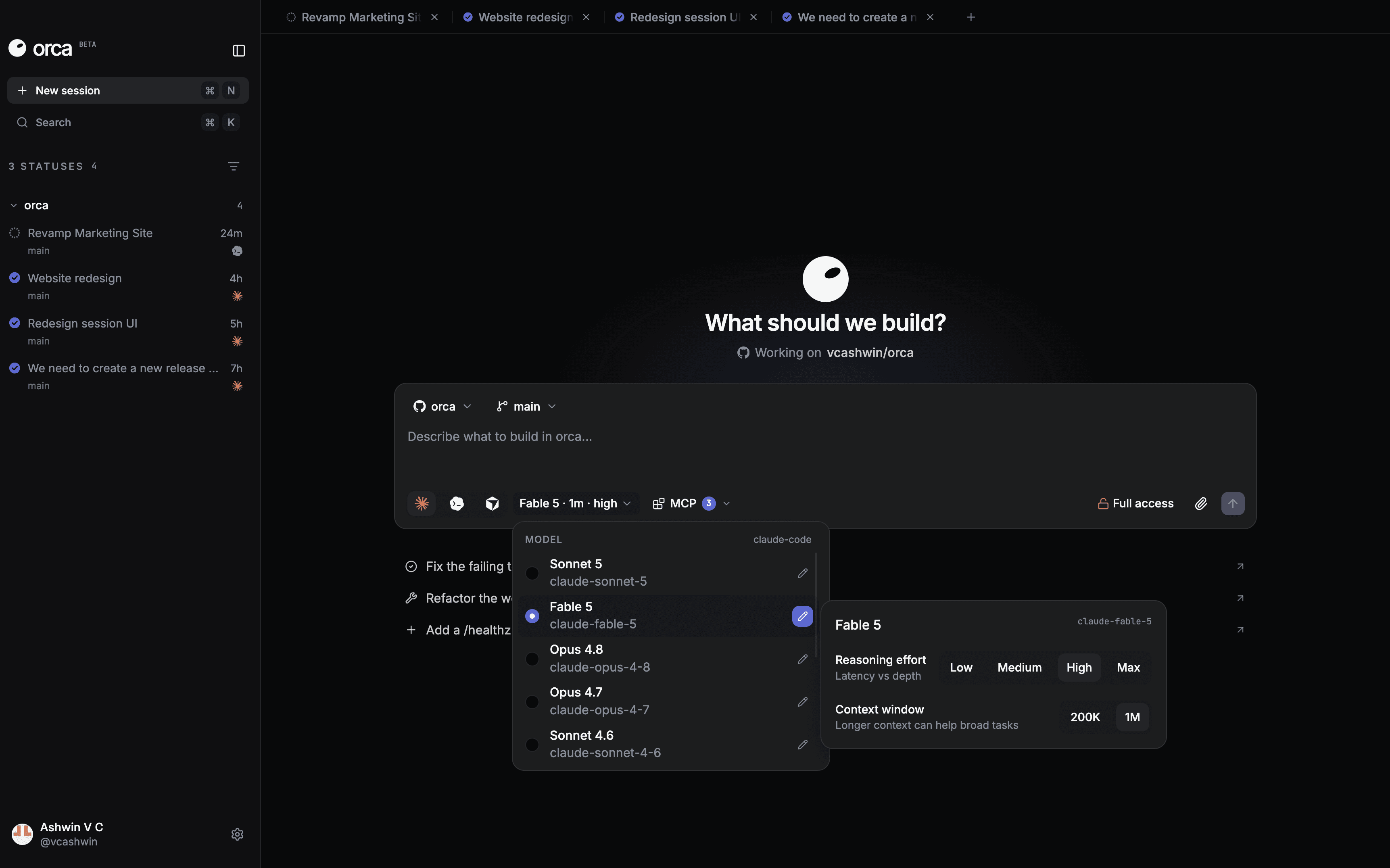Open the main branch dropdown
The height and width of the screenshot is (868, 1390).
click(526, 407)
